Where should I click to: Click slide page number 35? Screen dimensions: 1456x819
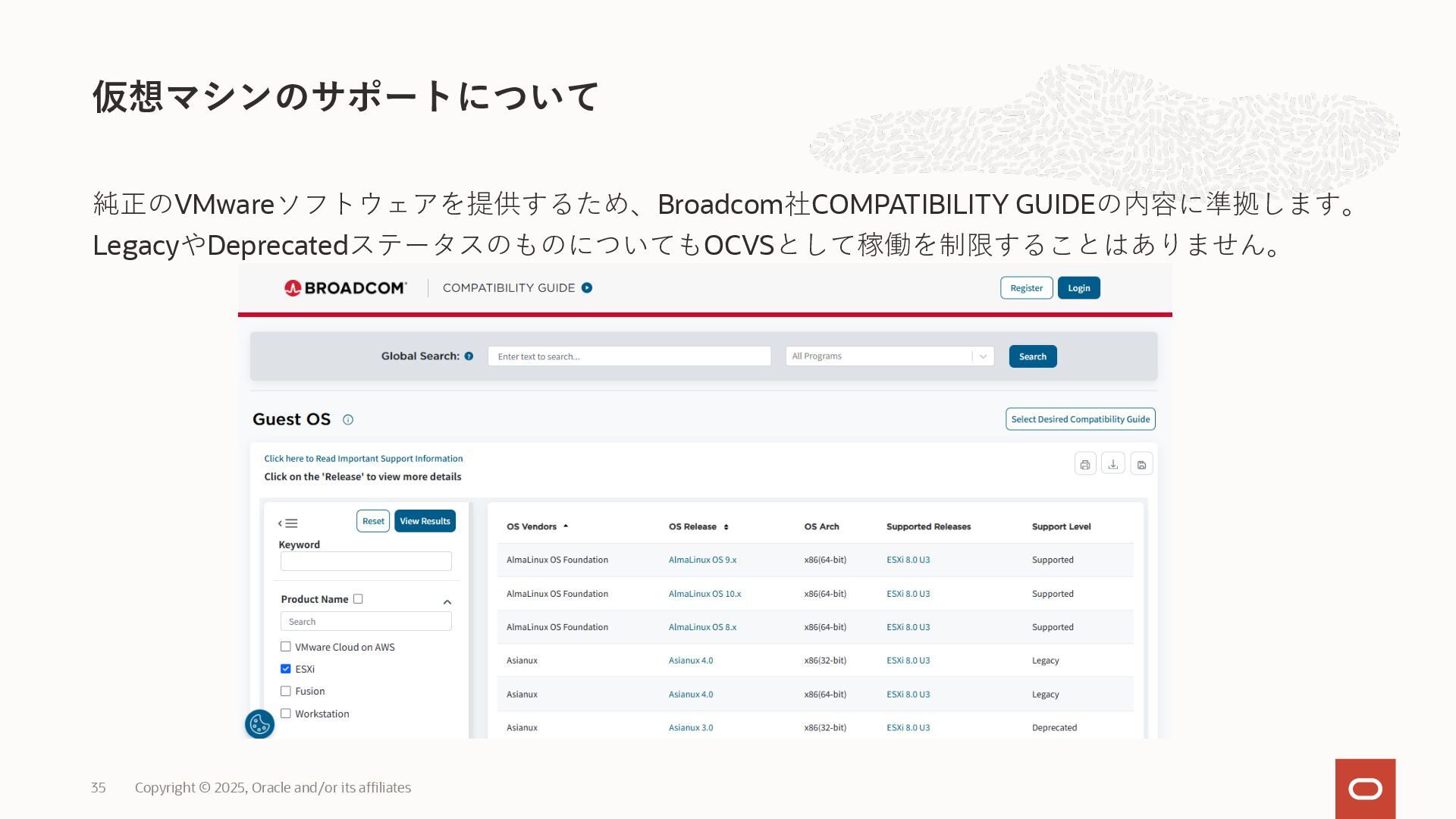point(99,788)
